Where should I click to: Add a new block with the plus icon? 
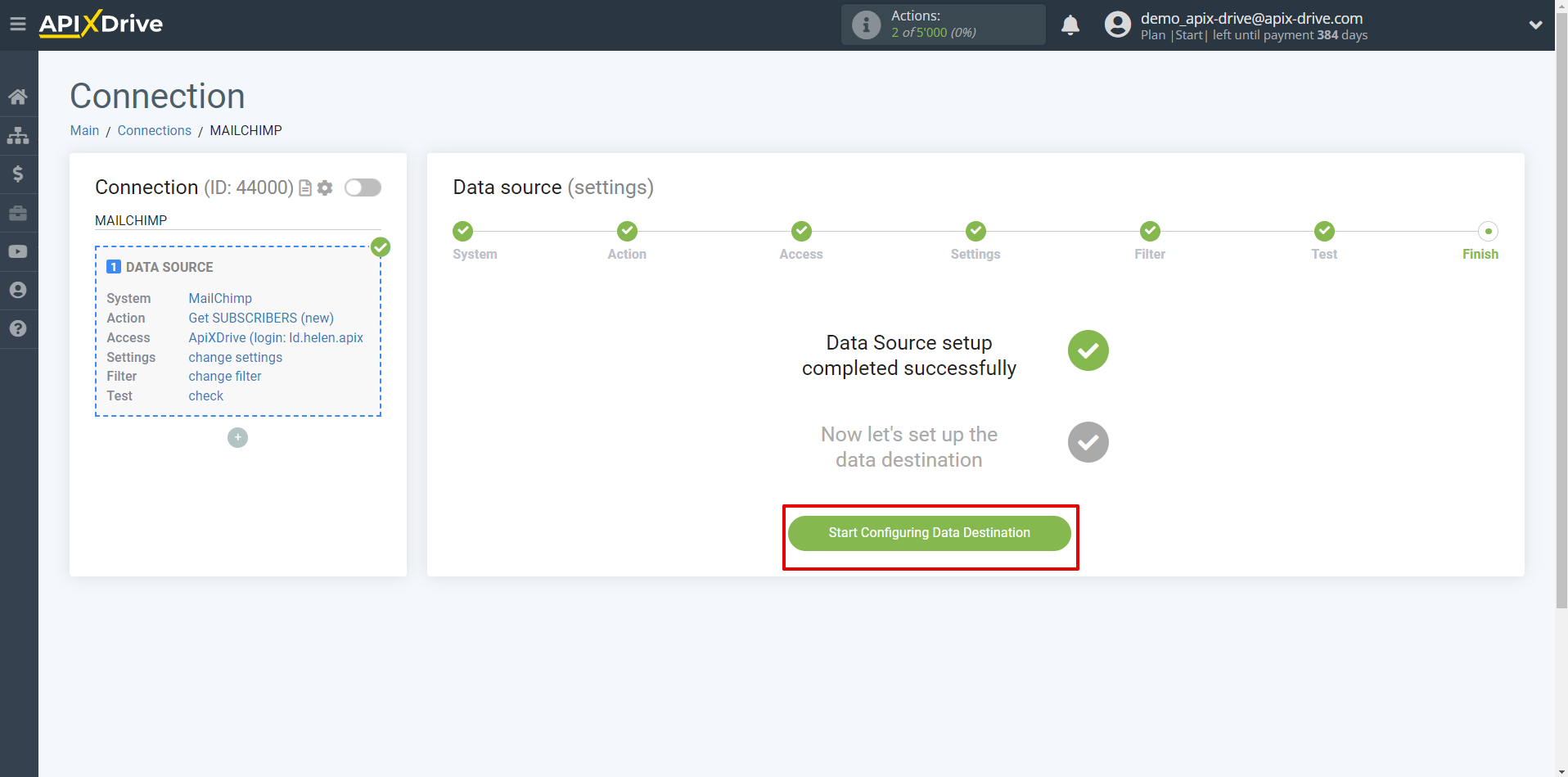point(237,437)
